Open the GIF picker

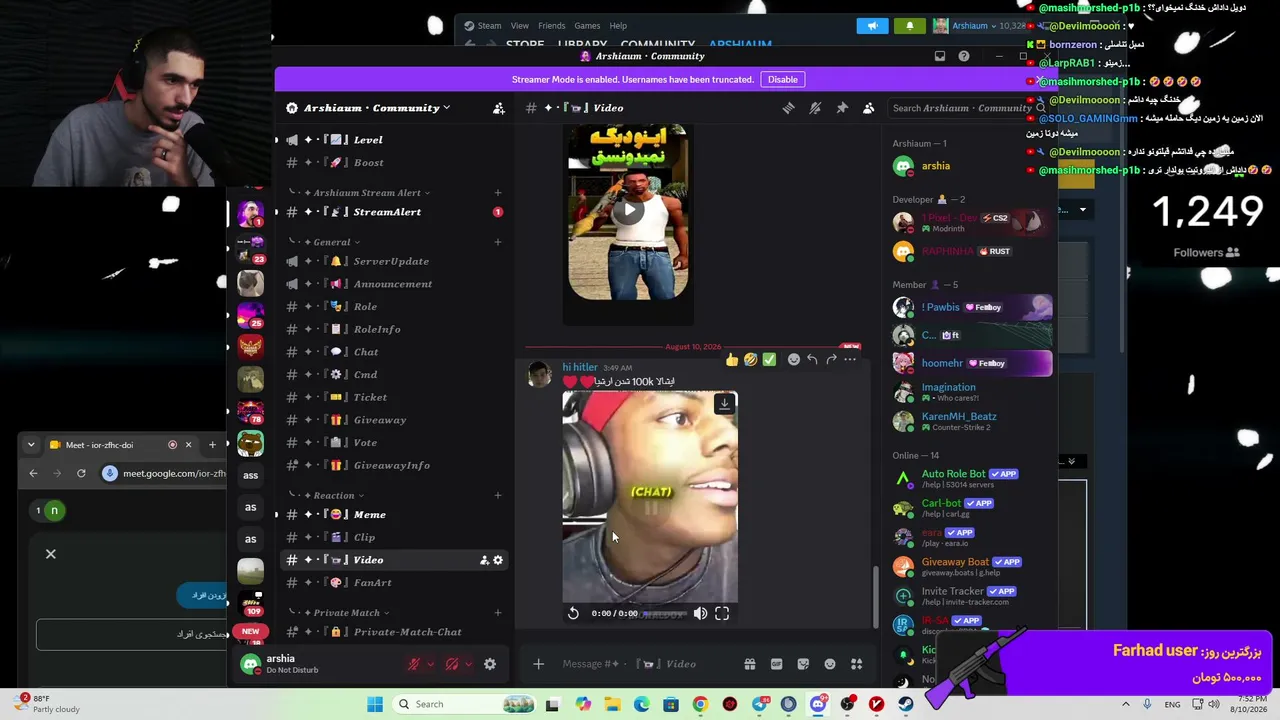point(776,664)
